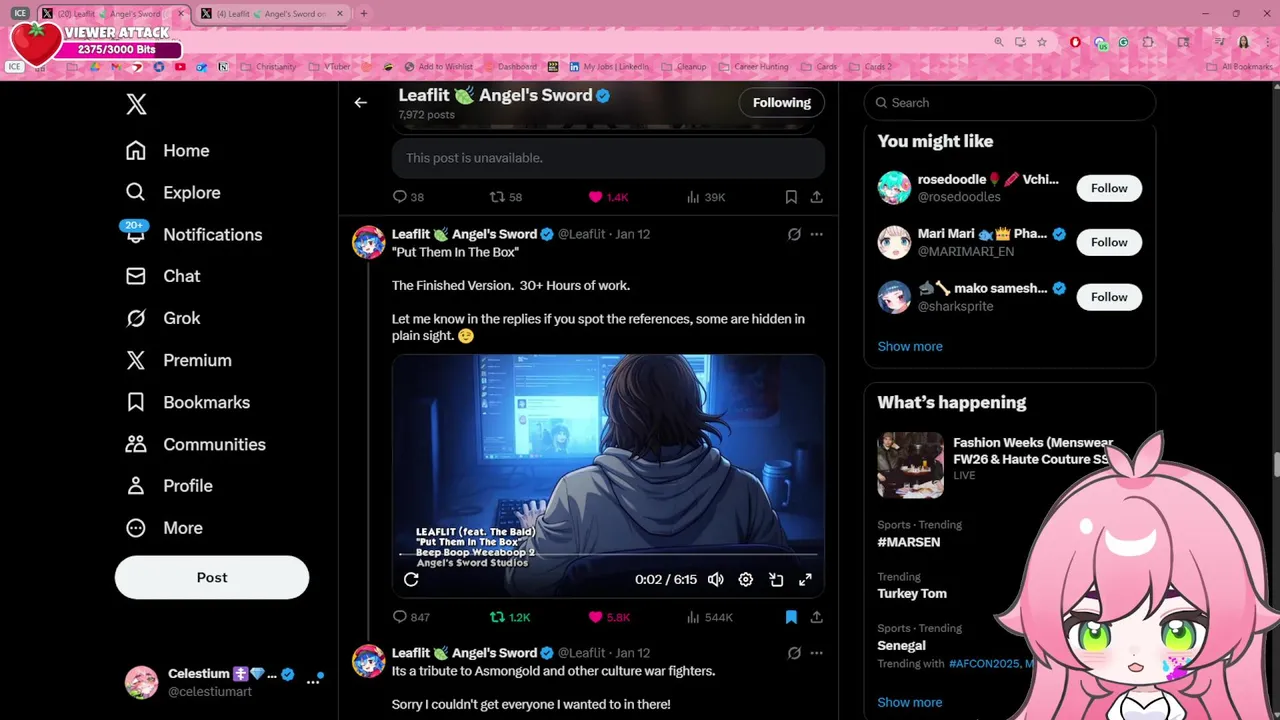Remove bookmark from the 544K views post
The height and width of the screenshot is (720, 1280).
point(791,617)
